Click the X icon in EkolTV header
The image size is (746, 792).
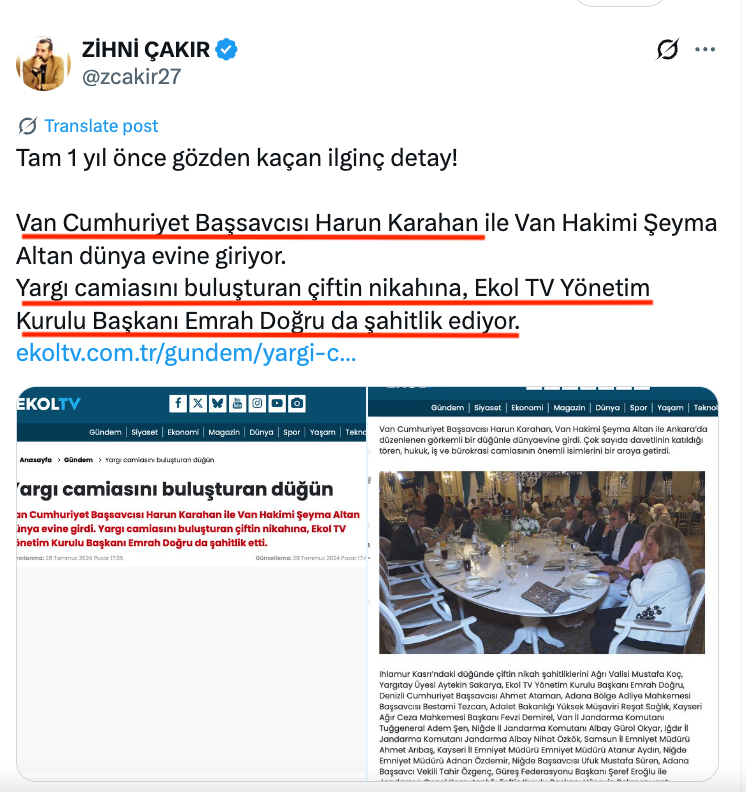(197, 403)
